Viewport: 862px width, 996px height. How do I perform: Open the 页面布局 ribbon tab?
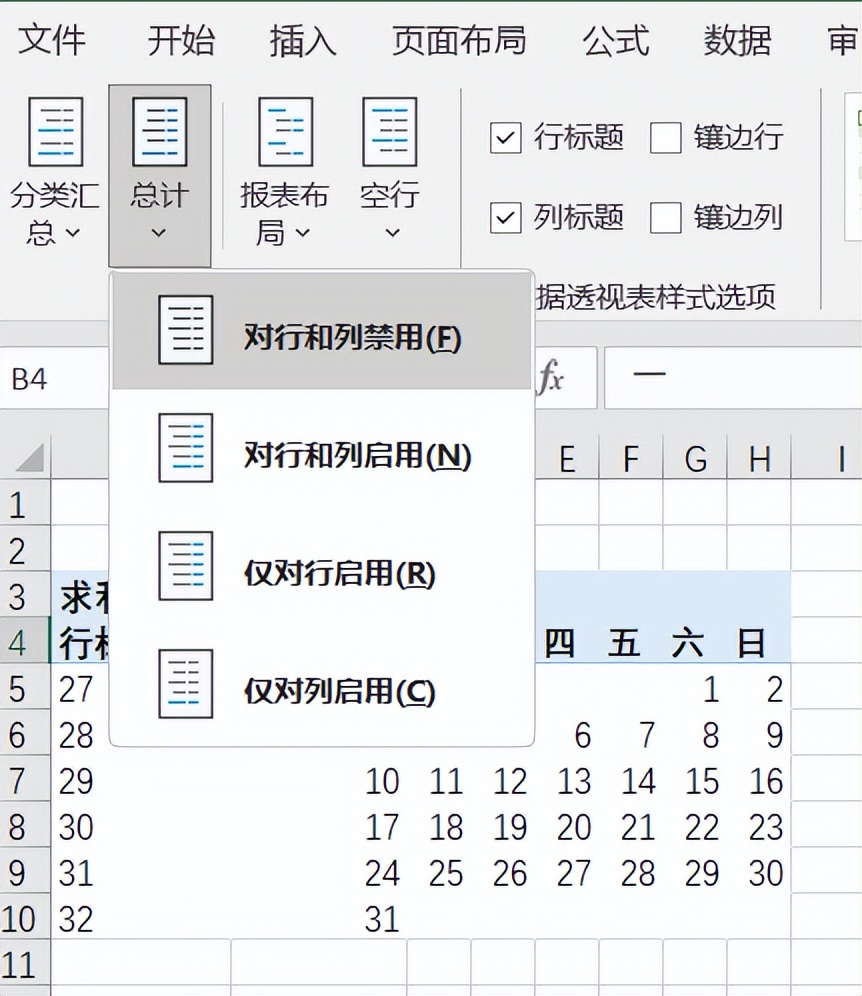coord(457,41)
